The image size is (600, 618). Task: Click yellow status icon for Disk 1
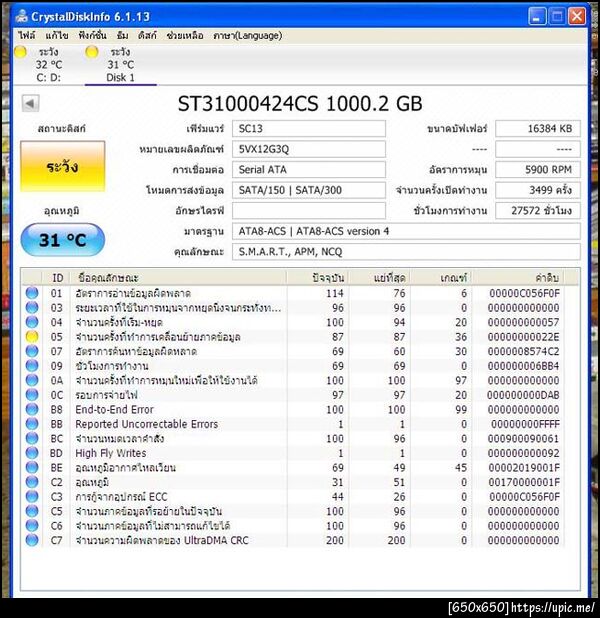(92, 52)
